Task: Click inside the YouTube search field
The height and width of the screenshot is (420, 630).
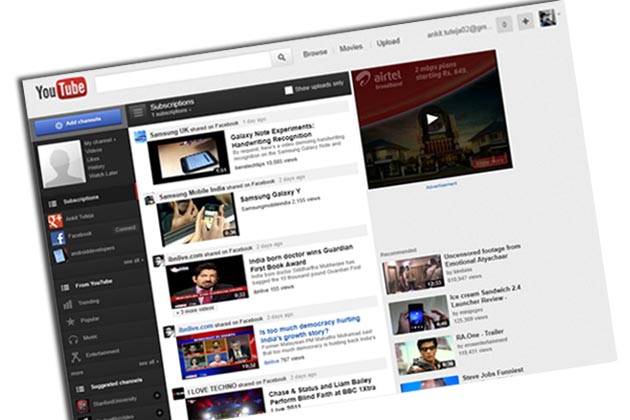Action: coord(185,72)
